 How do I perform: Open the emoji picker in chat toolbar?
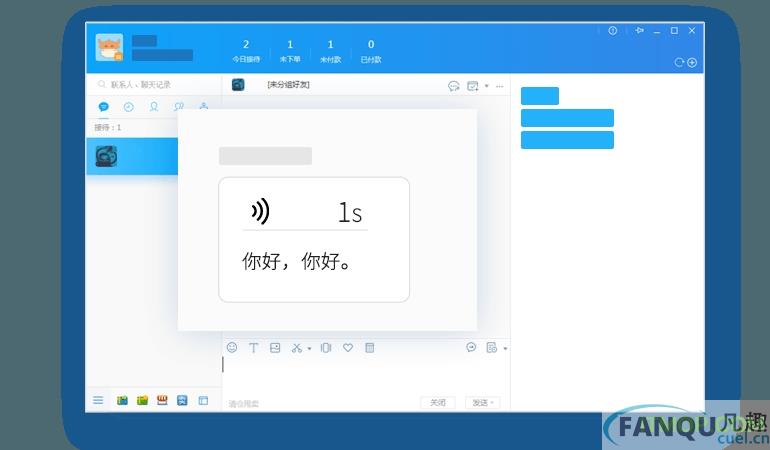point(232,348)
